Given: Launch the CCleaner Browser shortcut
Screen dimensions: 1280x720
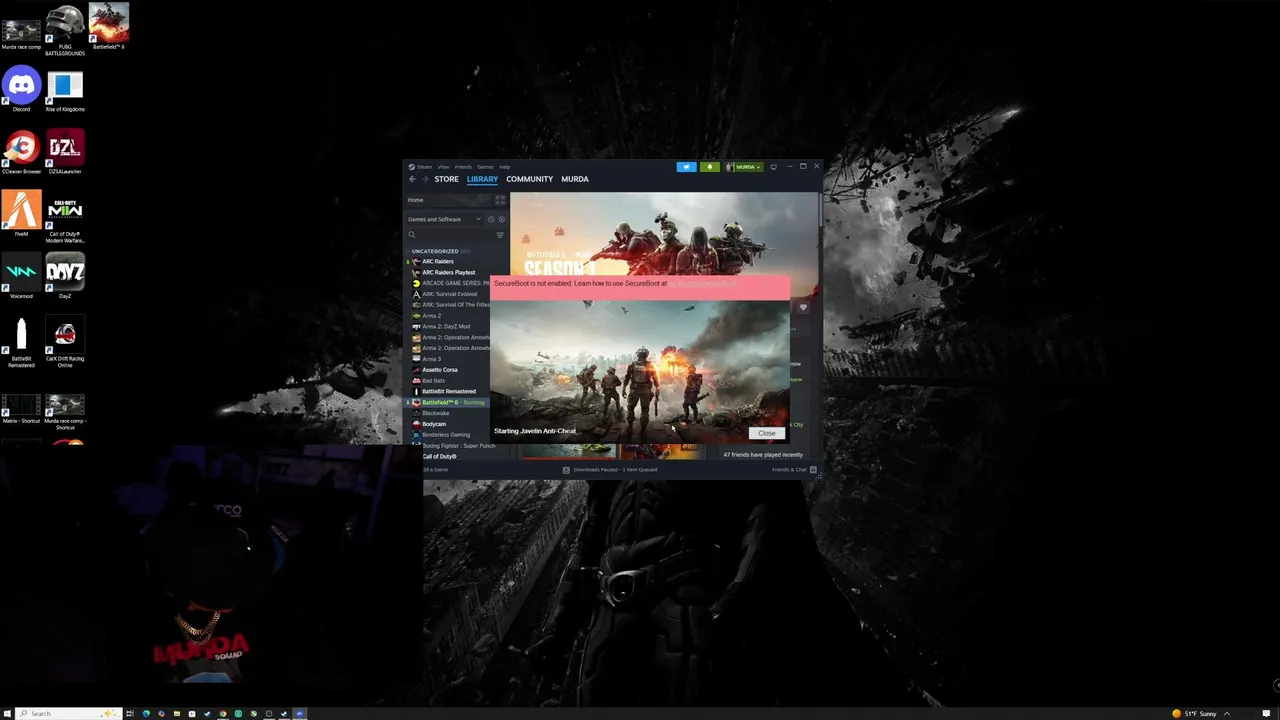Looking at the screenshot, I should tap(21, 152).
